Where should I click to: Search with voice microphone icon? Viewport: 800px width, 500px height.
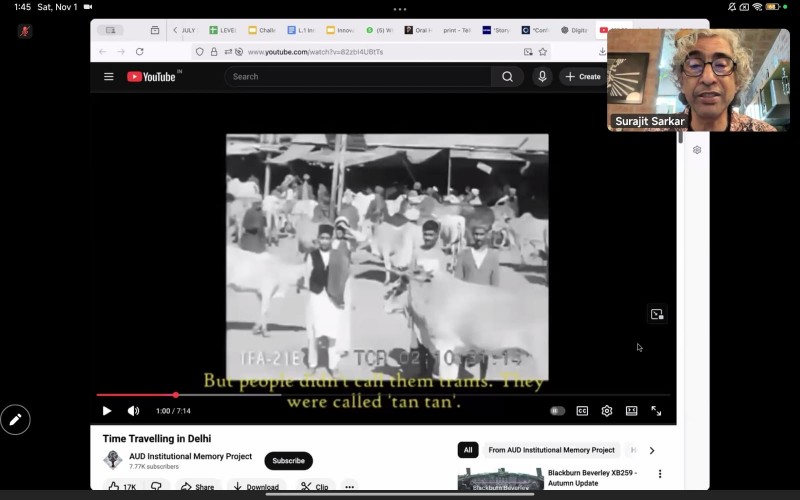(x=542, y=77)
